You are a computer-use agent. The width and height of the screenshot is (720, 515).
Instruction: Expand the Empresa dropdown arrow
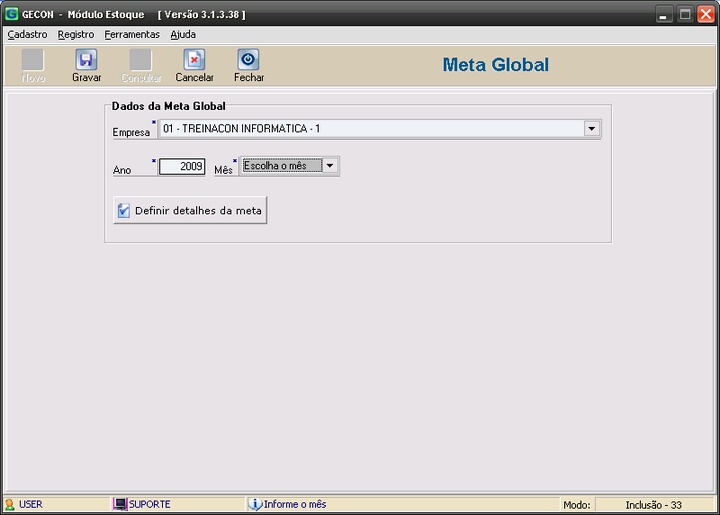pyautogui.click(x=591, y=129)
